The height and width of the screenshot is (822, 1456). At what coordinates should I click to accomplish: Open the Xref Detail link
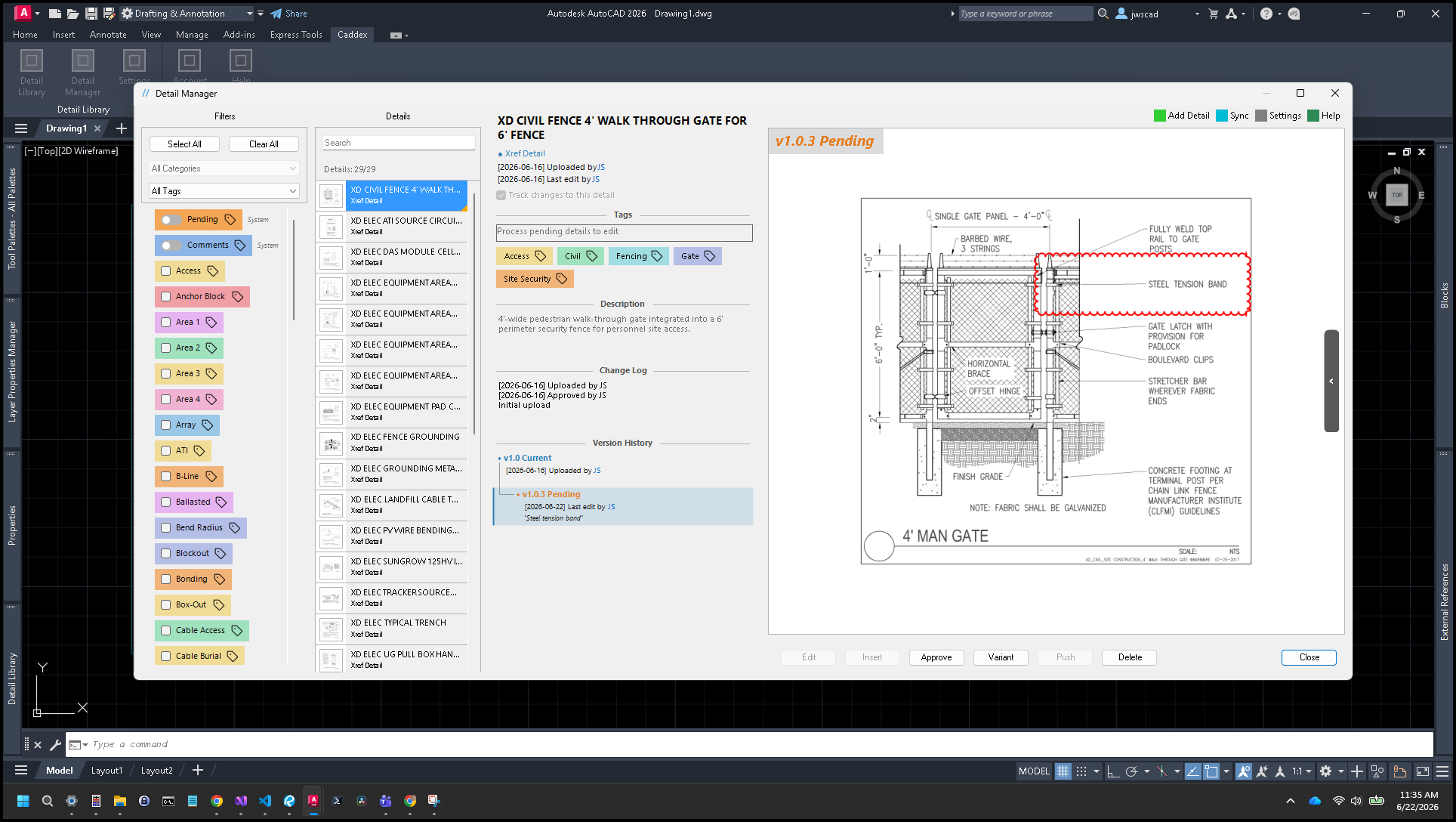[x=525, y=153]
